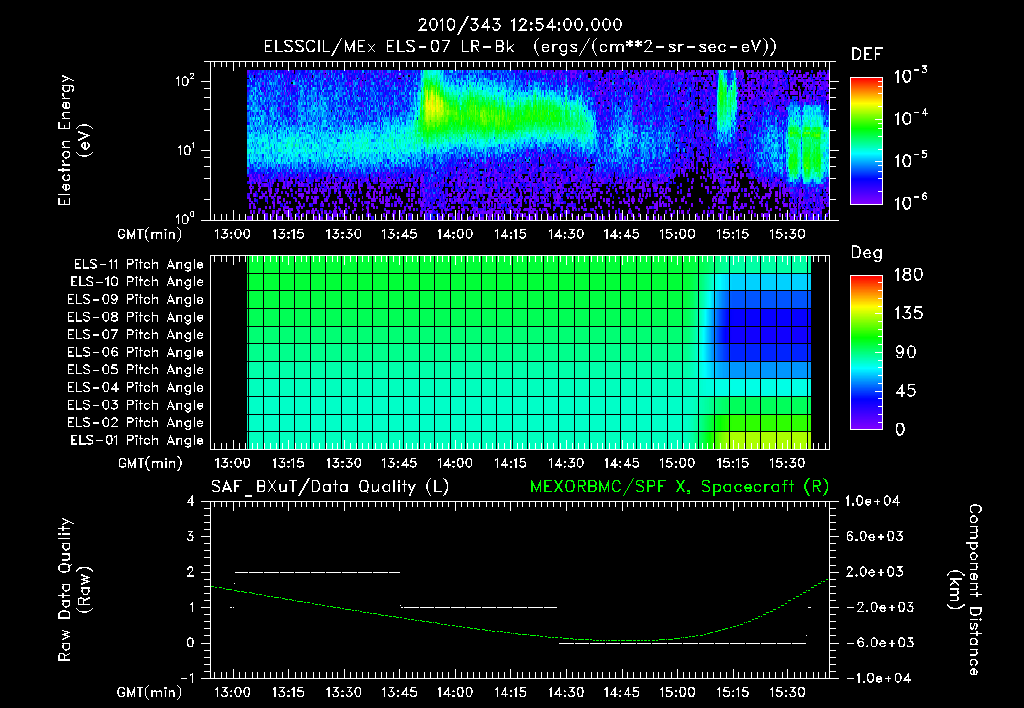Click 'GMT(min)' label under the bottom plot
Screen dimensions: 1024x708
pos(150,692)
